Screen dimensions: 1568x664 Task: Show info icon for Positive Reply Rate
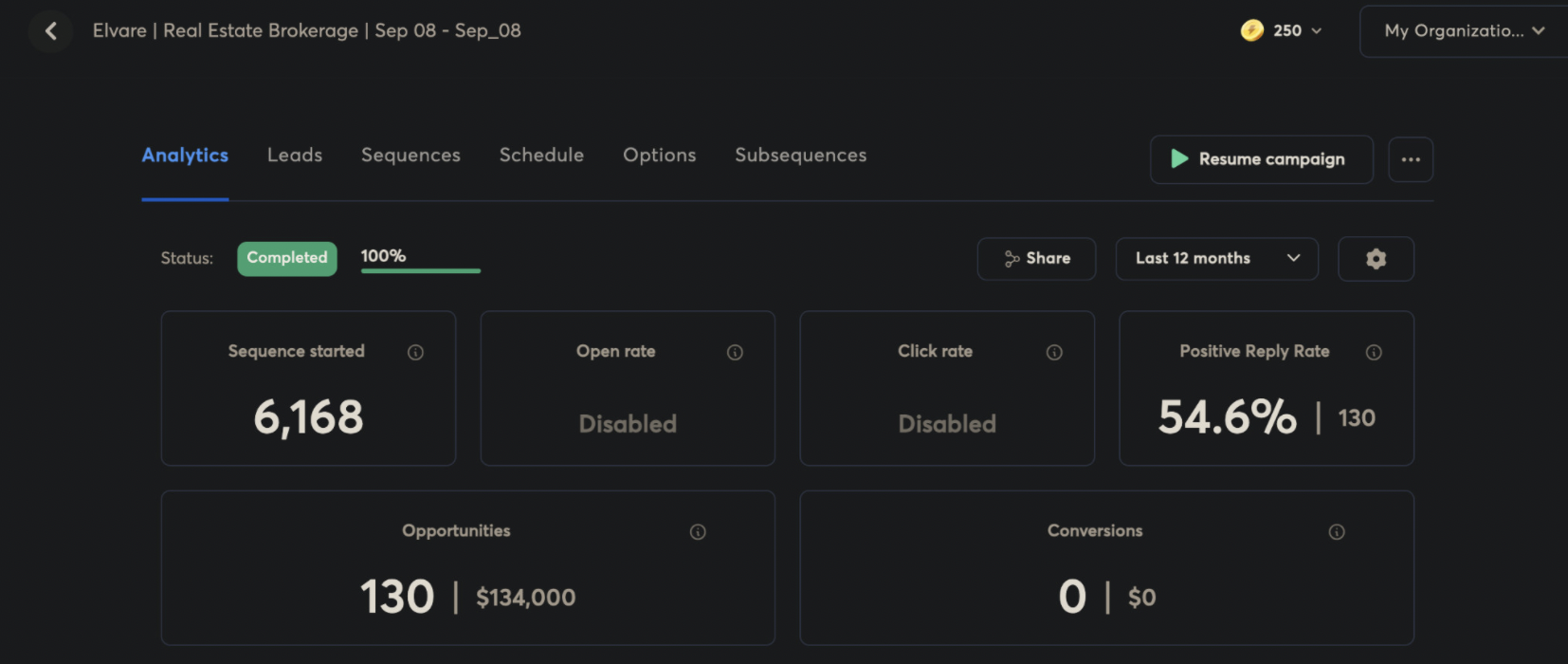[x=1374, y=353]
